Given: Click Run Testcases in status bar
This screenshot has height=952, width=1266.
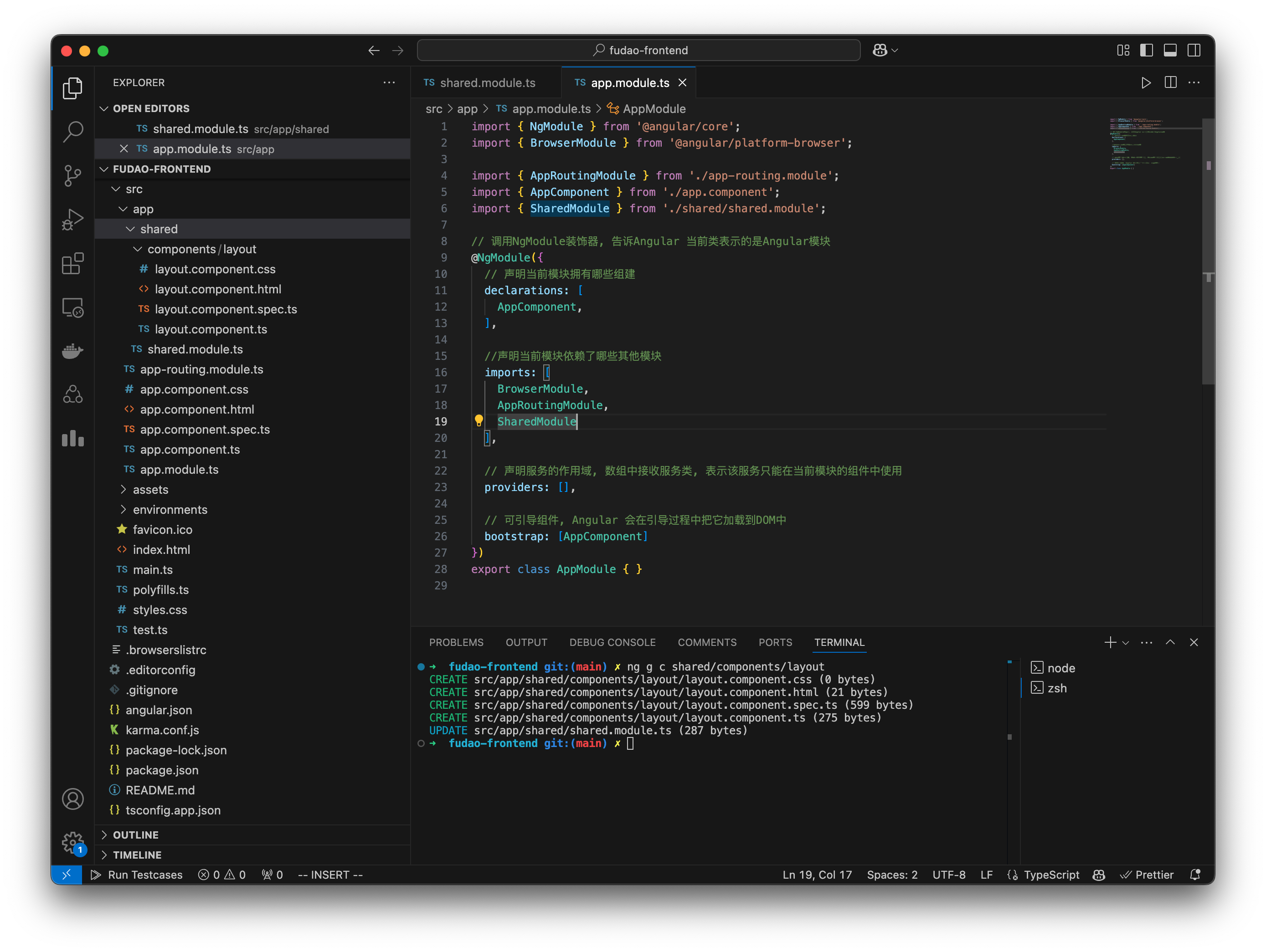Looking at the screenshot, I should click(x=137, y=875).
